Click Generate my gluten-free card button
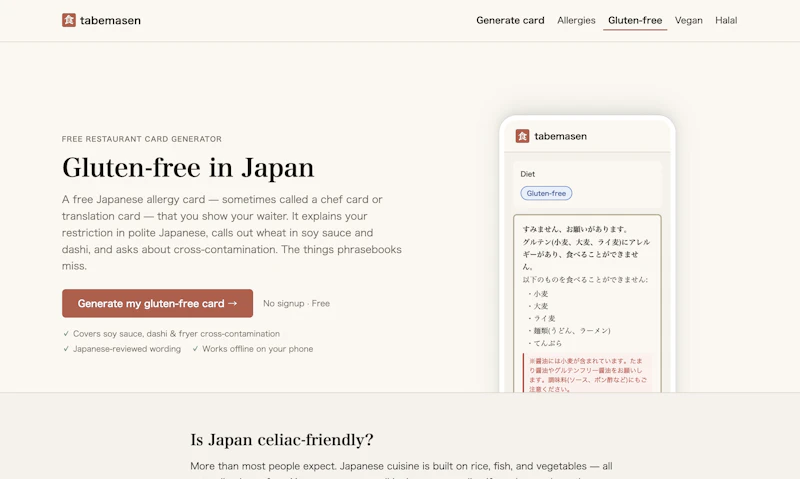Screen dimensions: 800x479 click(x=158, y=304)
